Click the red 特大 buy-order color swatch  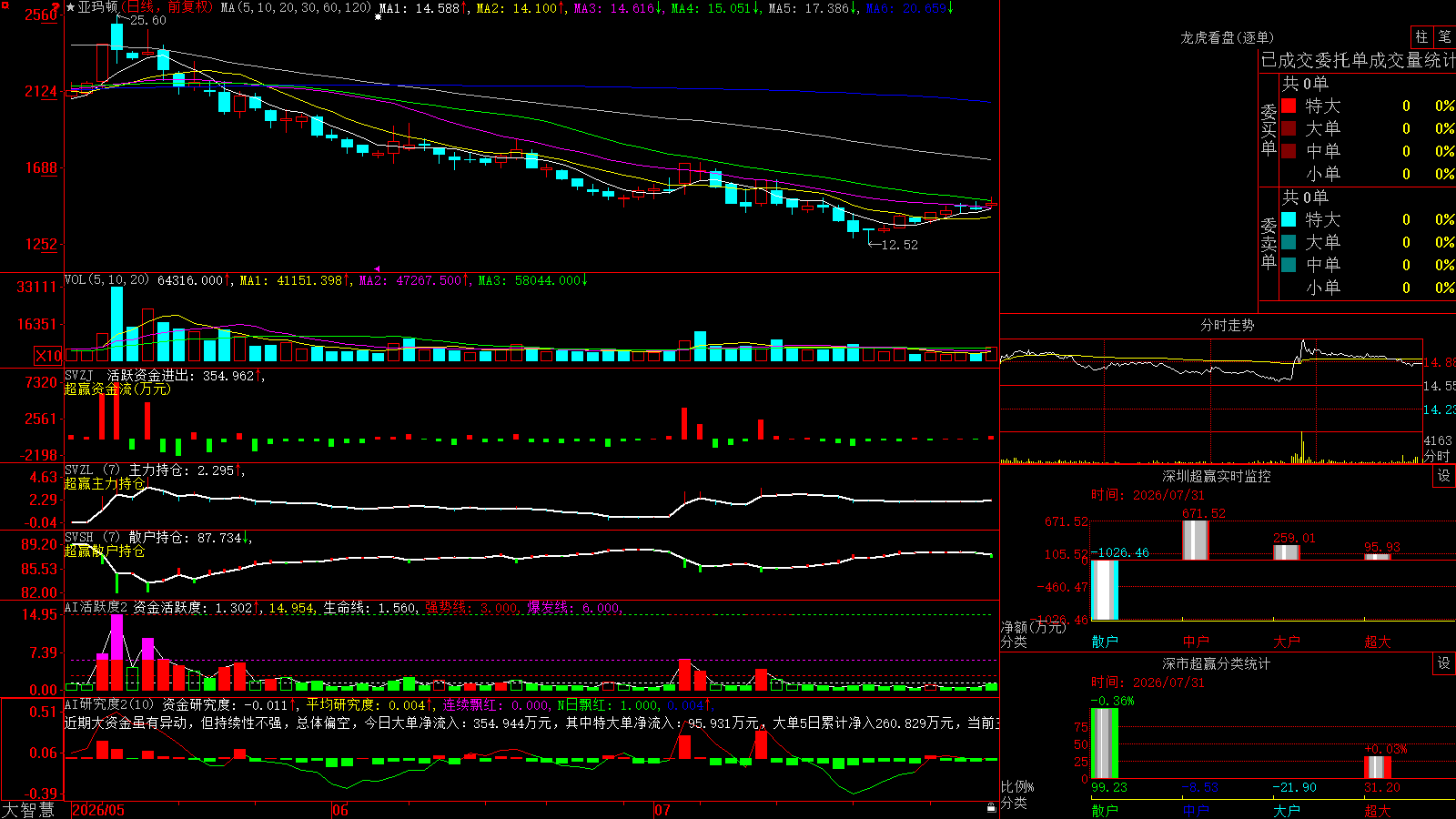pos(1289,106)
